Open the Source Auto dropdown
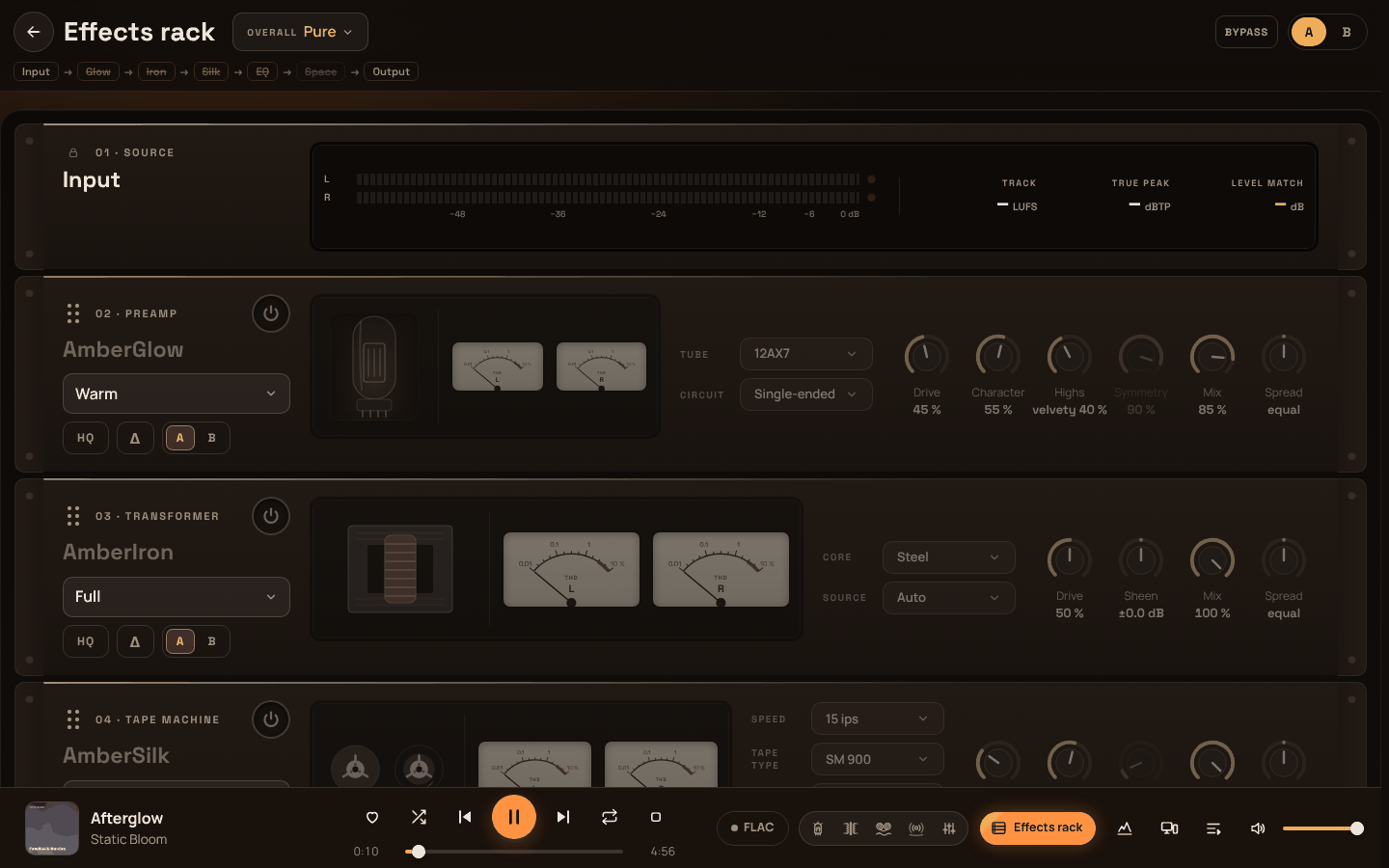The height and width of the screenshot is (868, 1389). [x=949, y=598]
